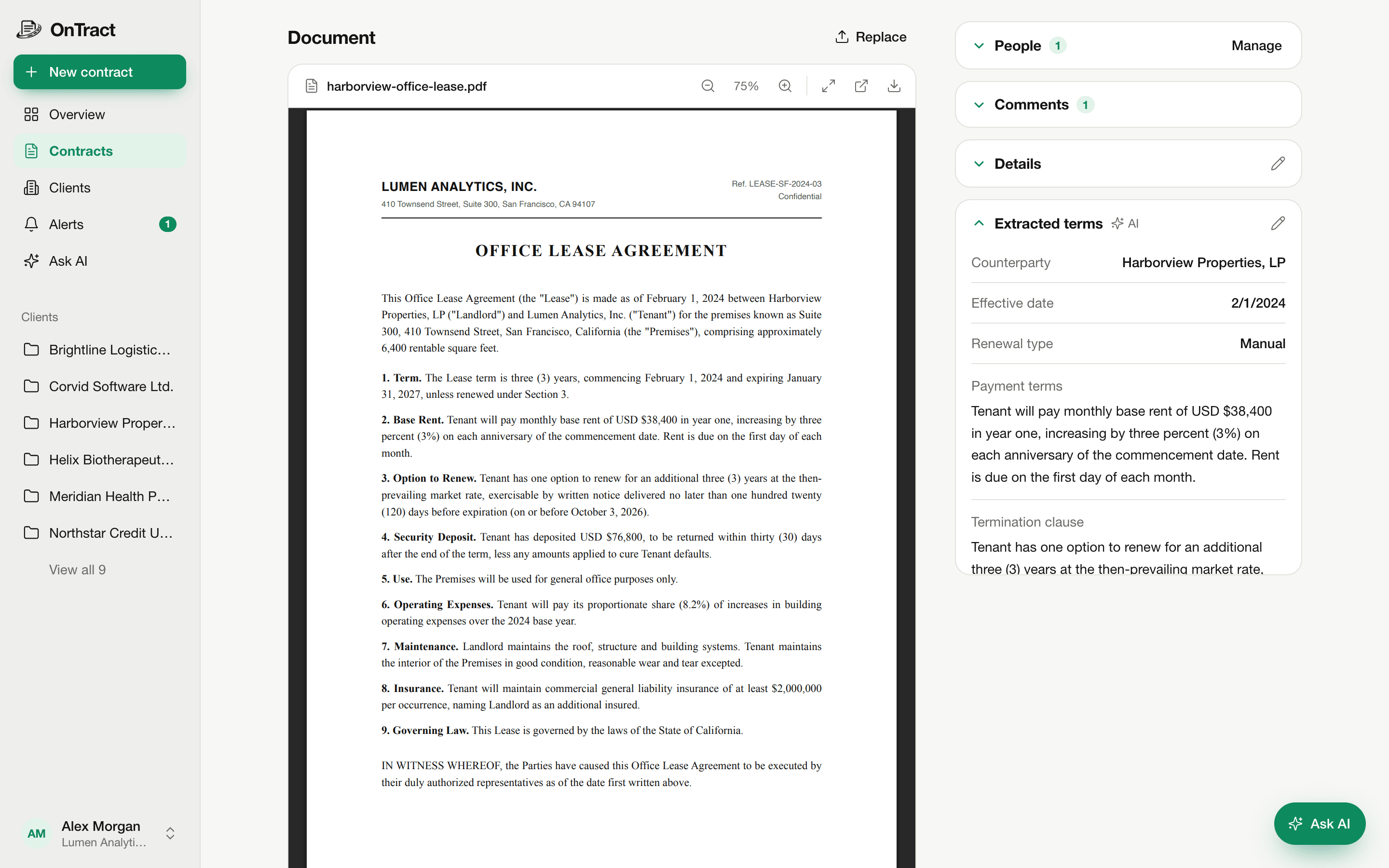Viewport: 1389px width, 868px height.
Task: Create a New contract
Action: pyautogui.click(x=100, y=72)
